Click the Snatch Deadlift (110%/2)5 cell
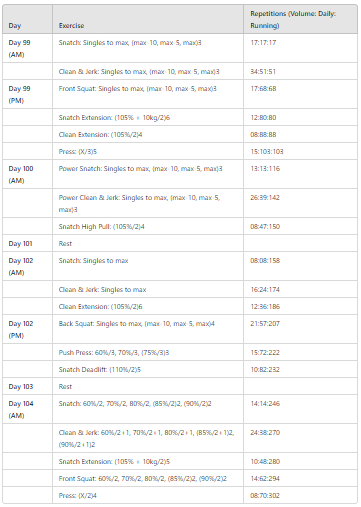Screen dimensions: 361x507 pyautogui.click(x=148, y=369)
